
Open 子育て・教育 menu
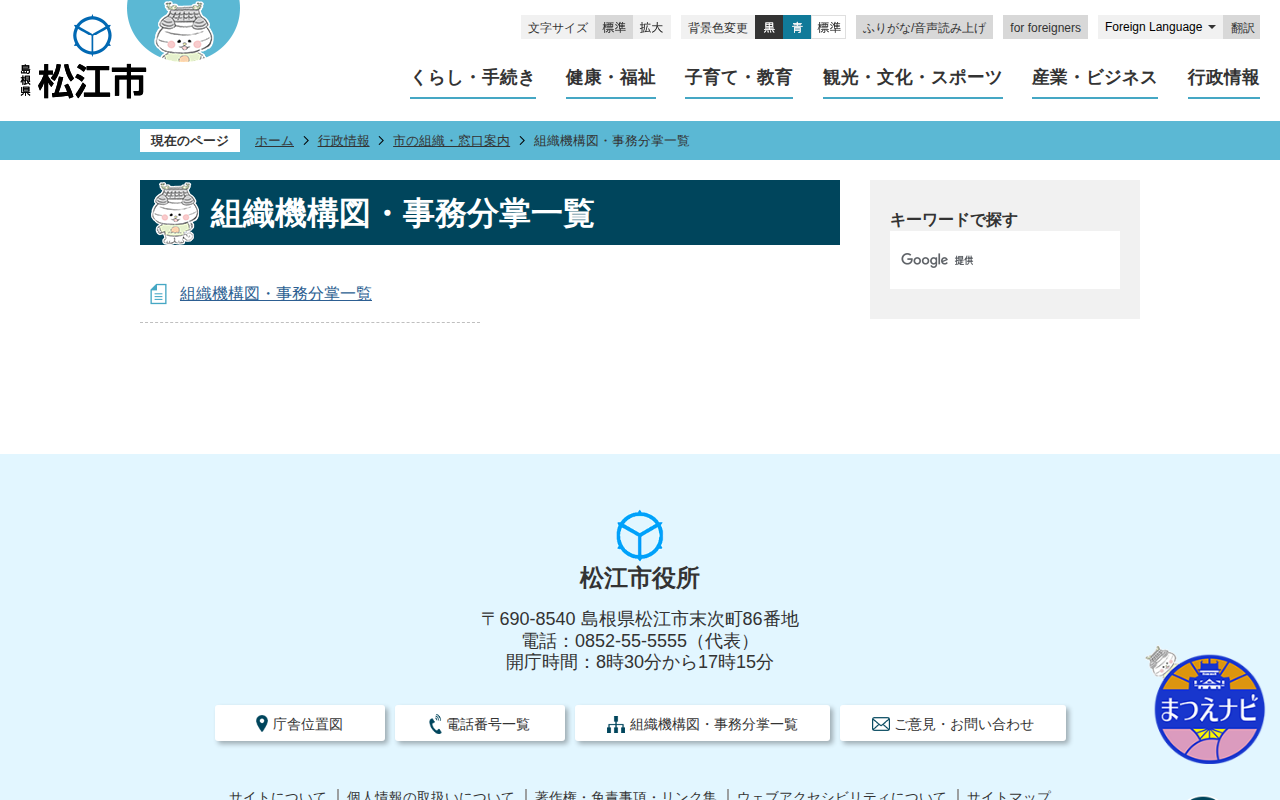[x=739, y=78]
